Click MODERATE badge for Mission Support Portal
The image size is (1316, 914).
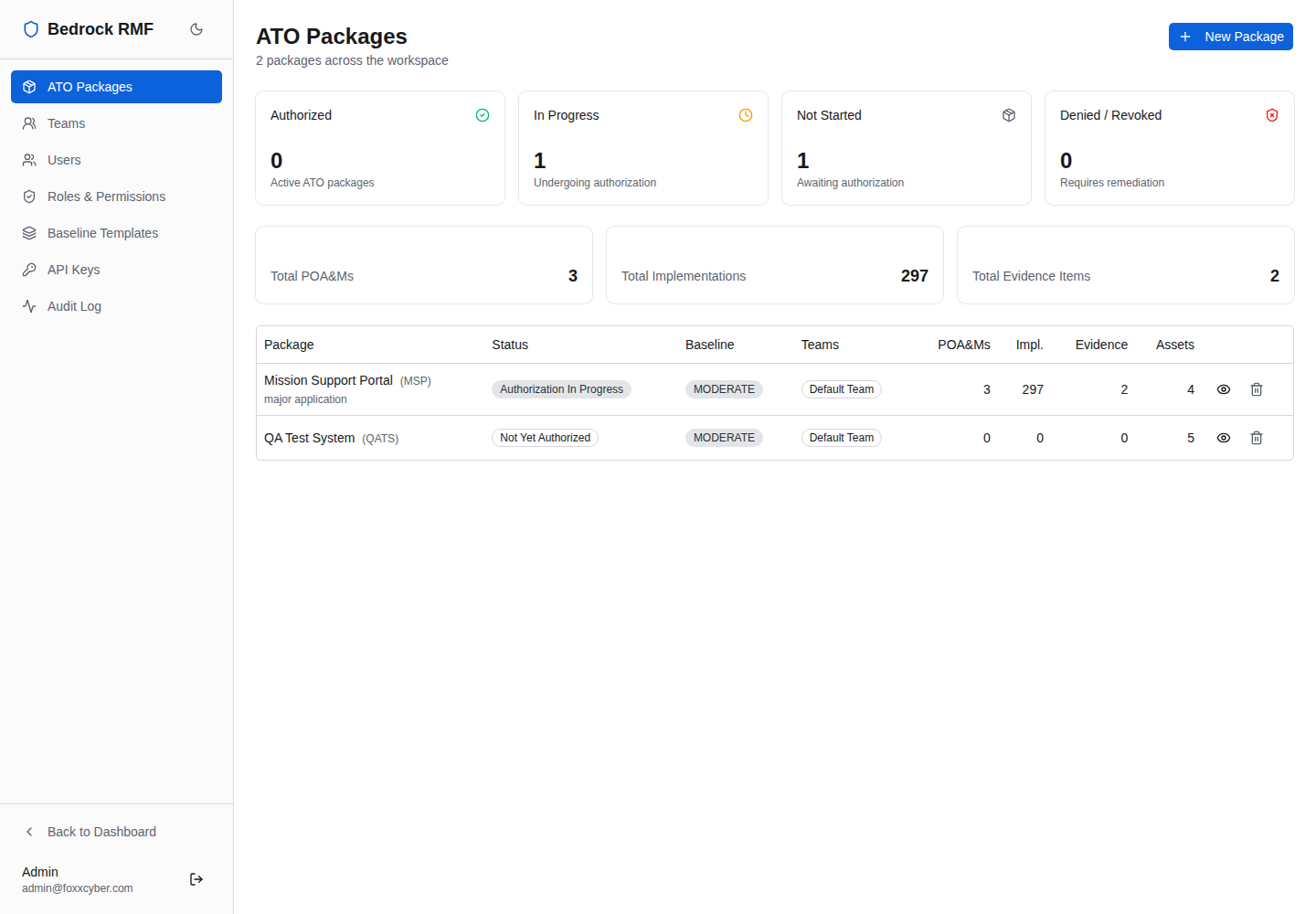pyautogui.click(x=724, y=389)
